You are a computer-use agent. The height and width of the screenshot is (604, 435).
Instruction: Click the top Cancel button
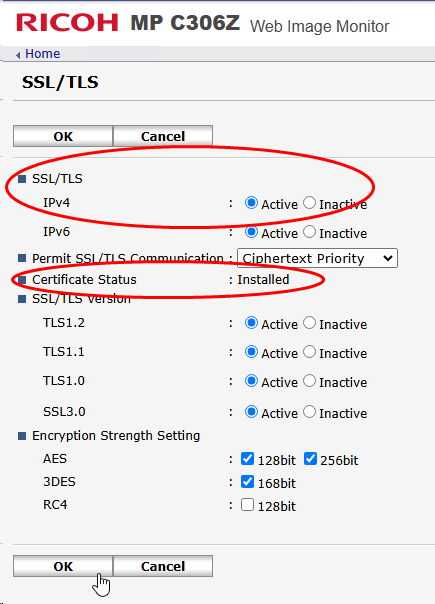click(163, 136)
